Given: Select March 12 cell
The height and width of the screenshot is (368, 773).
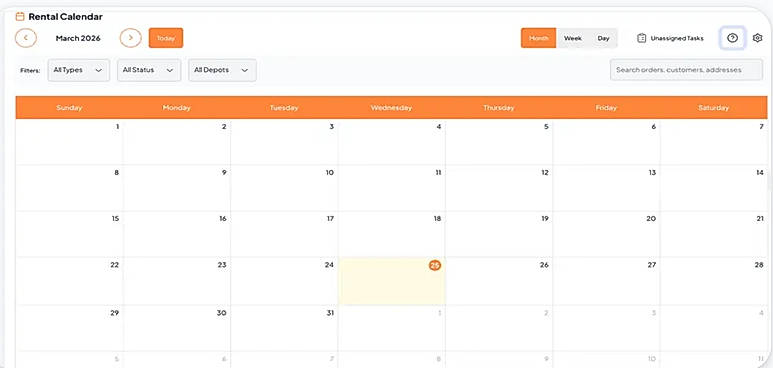Looking at the screenshot, I should click(499, 188).
